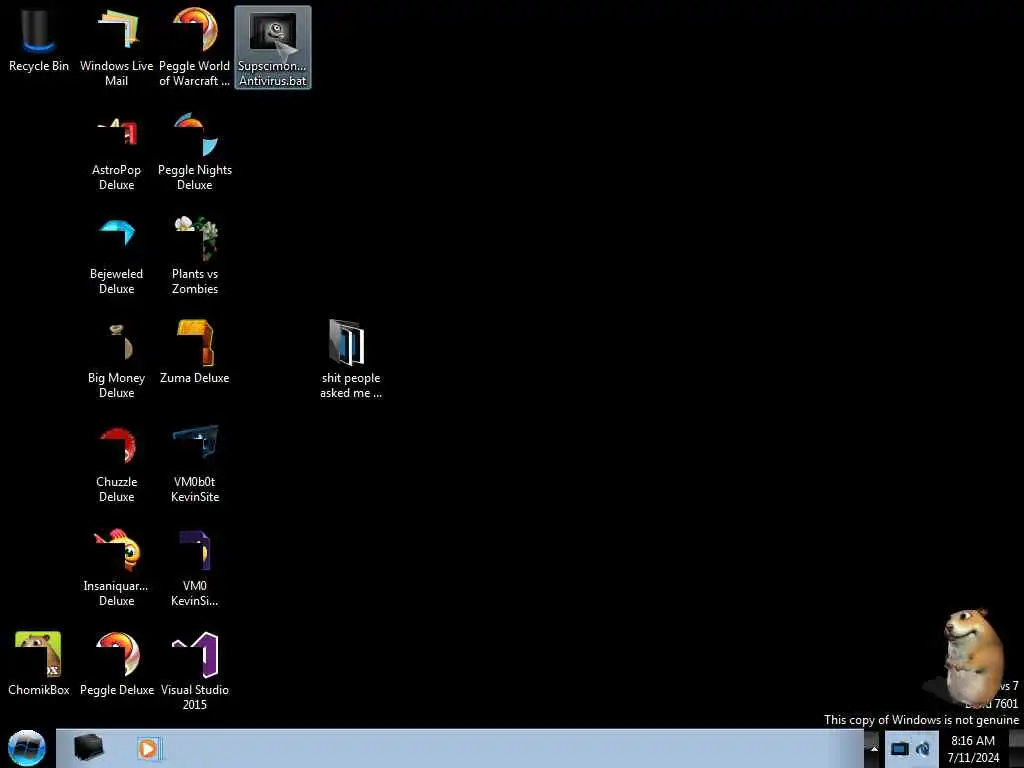Open Windows Live Mail shortcut
The width and height of the screenshot is (1024, 768).
pos(116,47)
